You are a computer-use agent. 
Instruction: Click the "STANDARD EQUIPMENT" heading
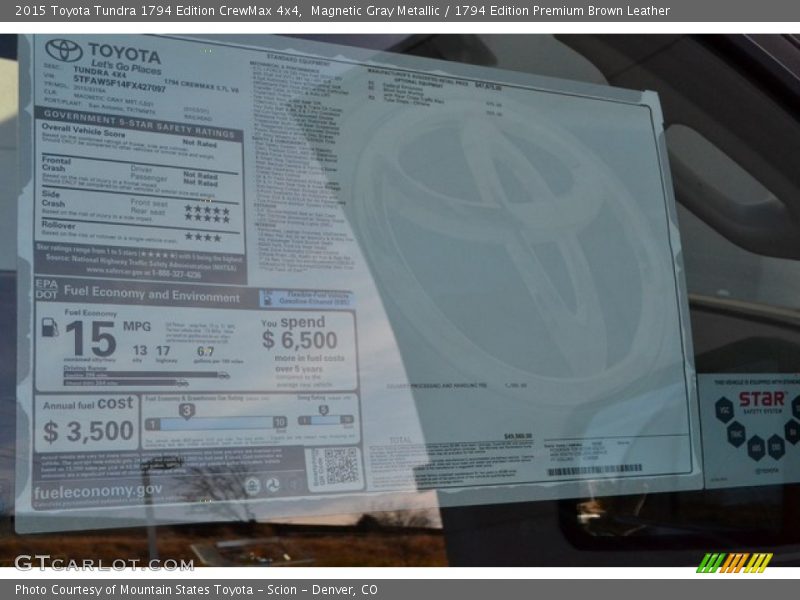coord(298,59)
